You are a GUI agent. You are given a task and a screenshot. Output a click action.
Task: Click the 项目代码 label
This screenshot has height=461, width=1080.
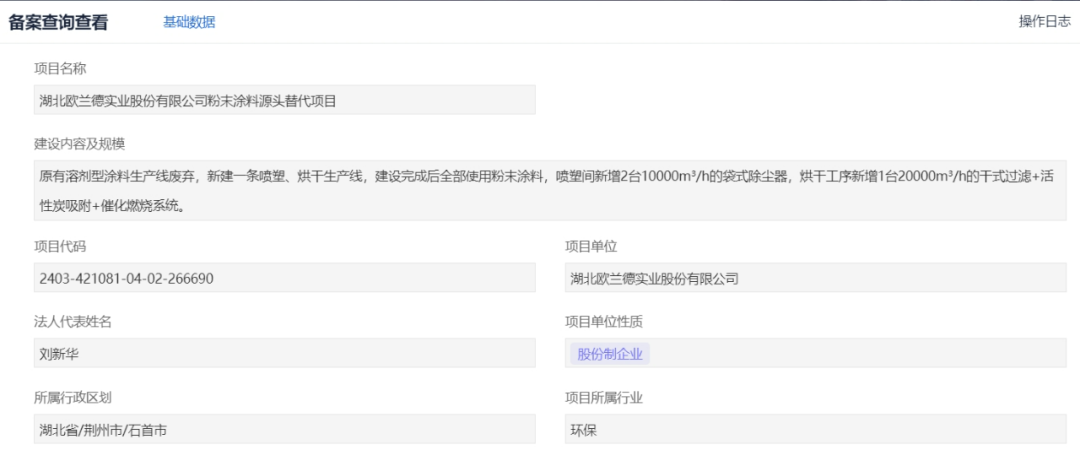[60, 247]
